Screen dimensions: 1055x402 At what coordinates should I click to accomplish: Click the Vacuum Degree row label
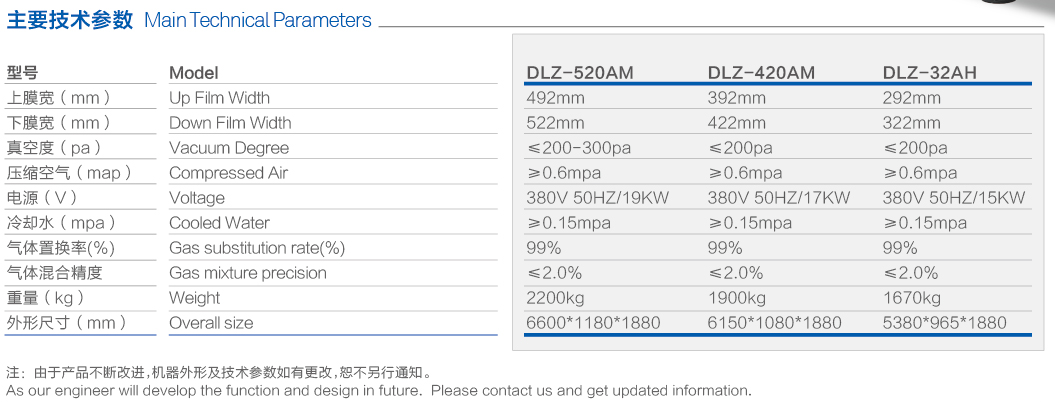(228, 148)
